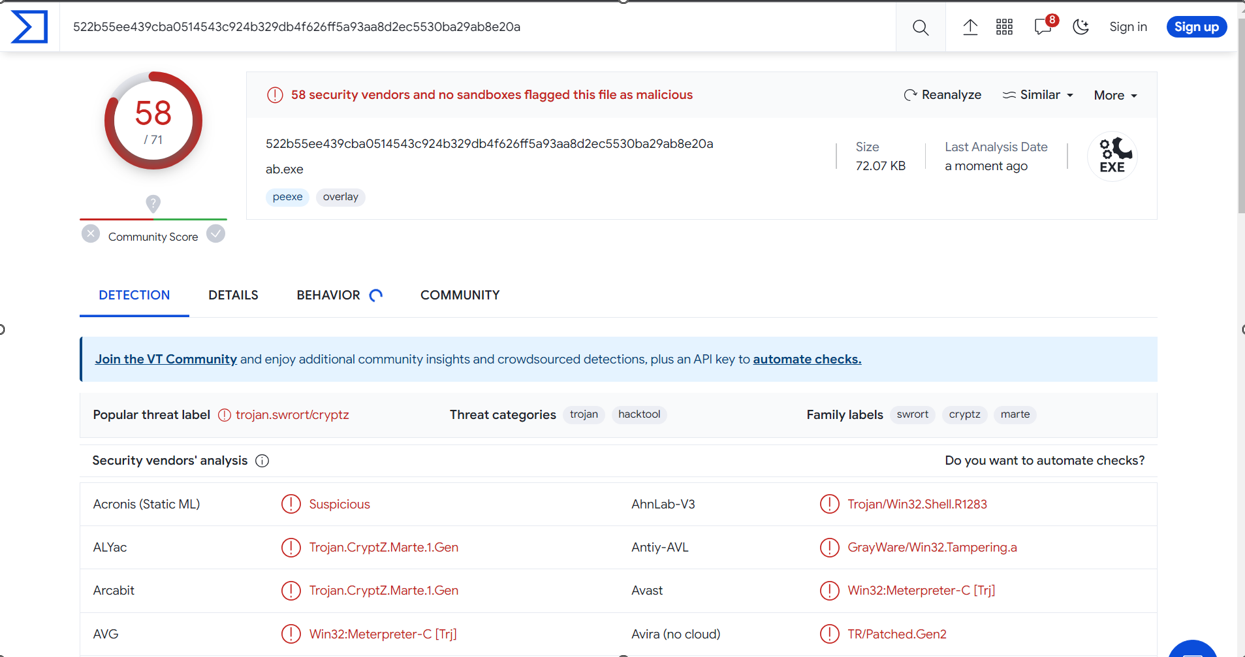Click the automate checks link
The width and height of the screenshot is (1245, 657).
[x=807, y=359]
